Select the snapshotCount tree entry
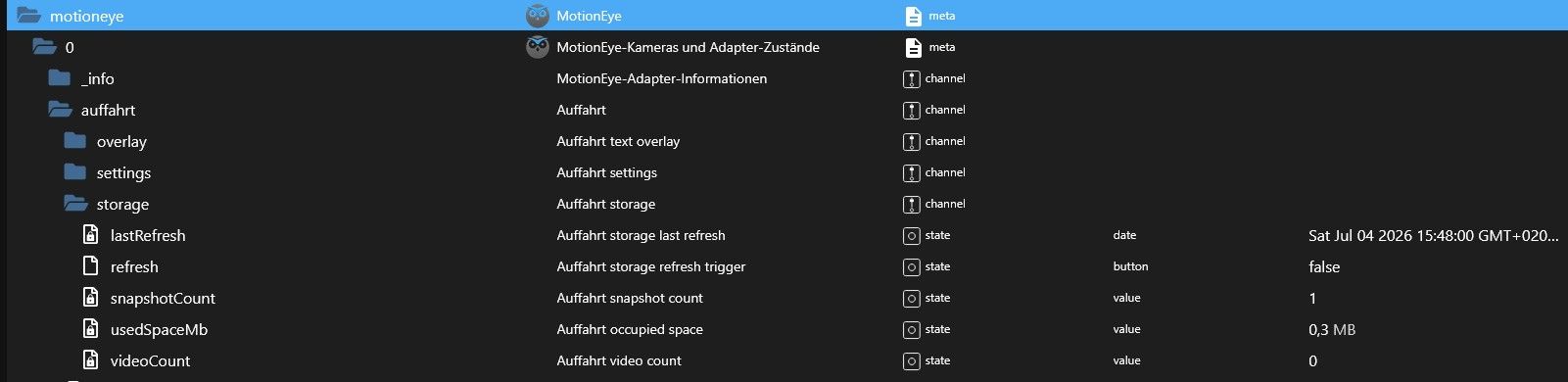1568x382 pixels. pos(163,298)
